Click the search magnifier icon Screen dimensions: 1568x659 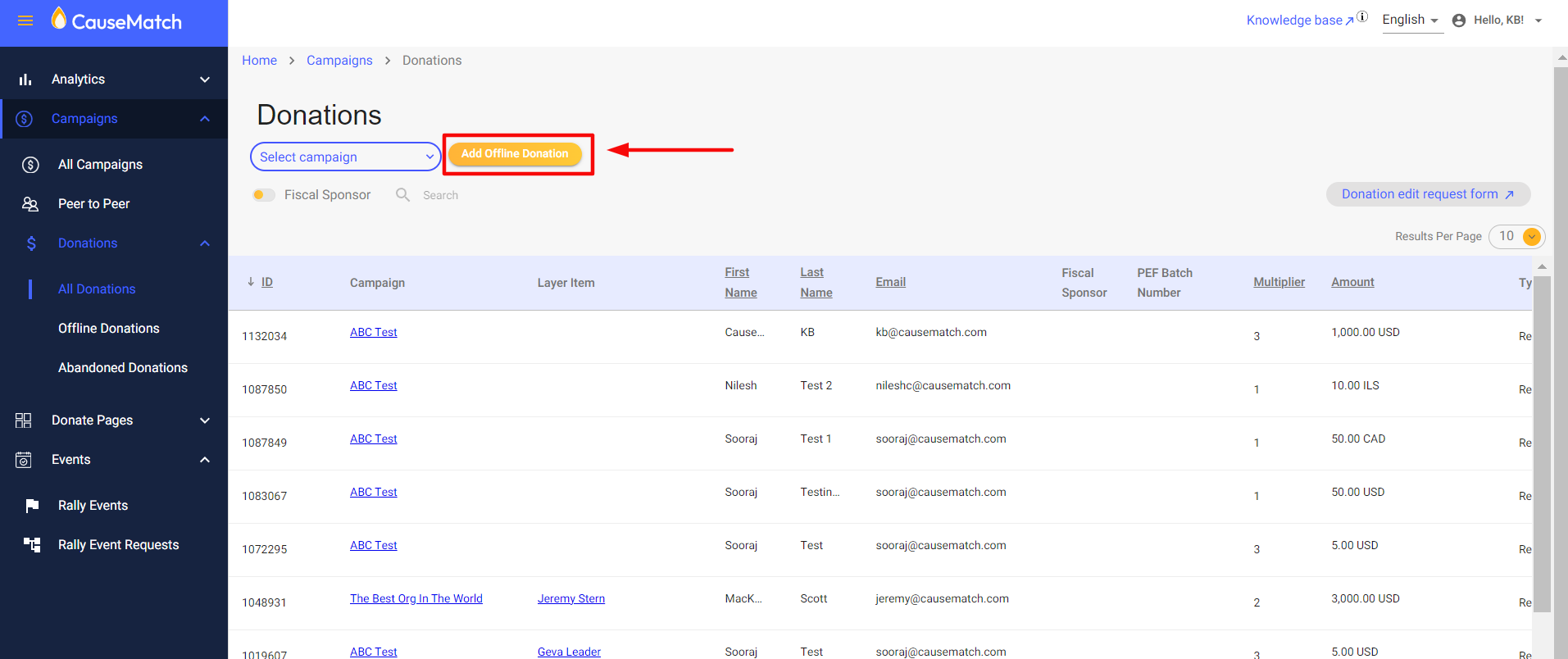402,194
